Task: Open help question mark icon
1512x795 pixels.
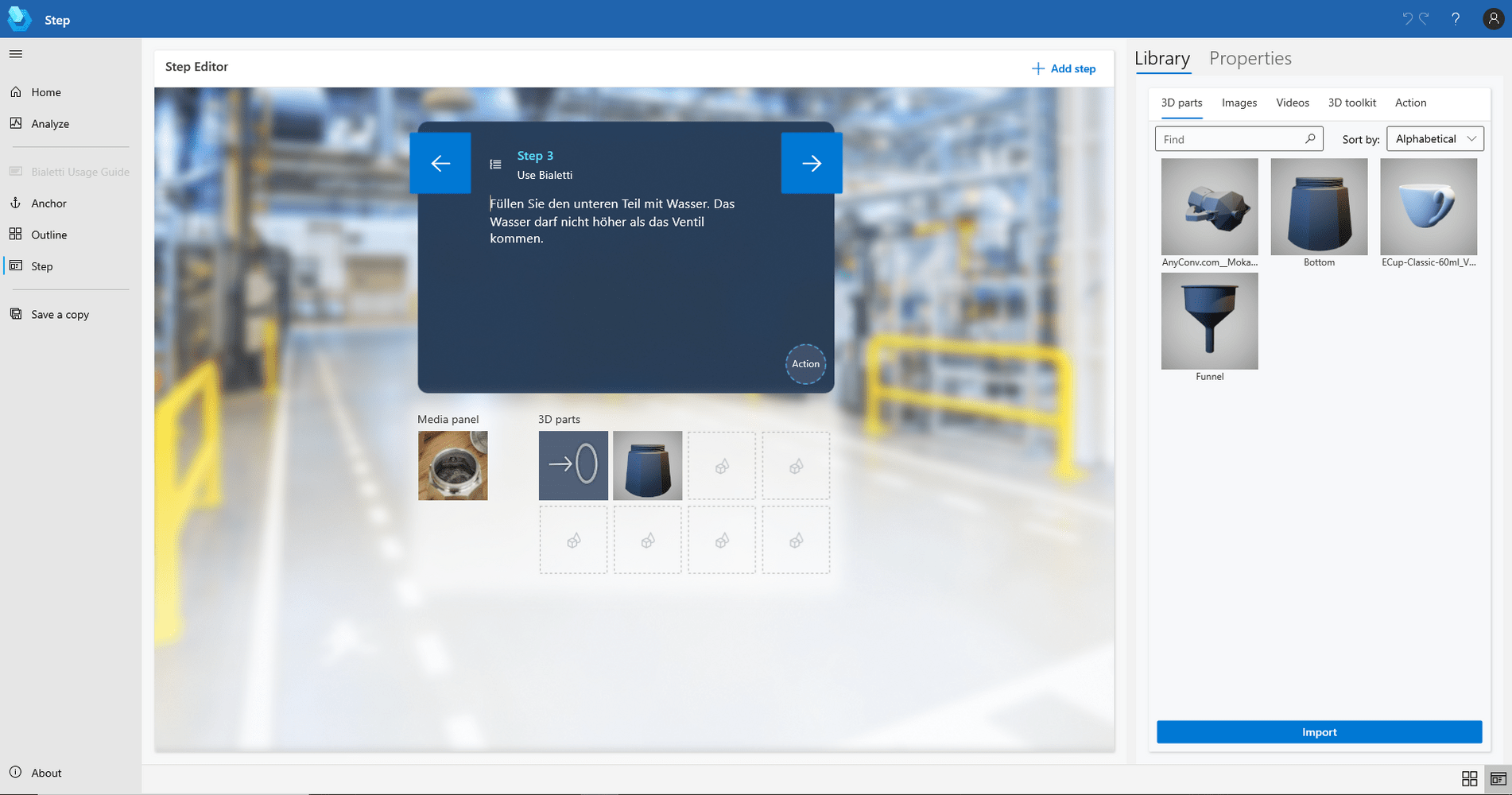Action: pyautogui.click(x=1456, y=19)
